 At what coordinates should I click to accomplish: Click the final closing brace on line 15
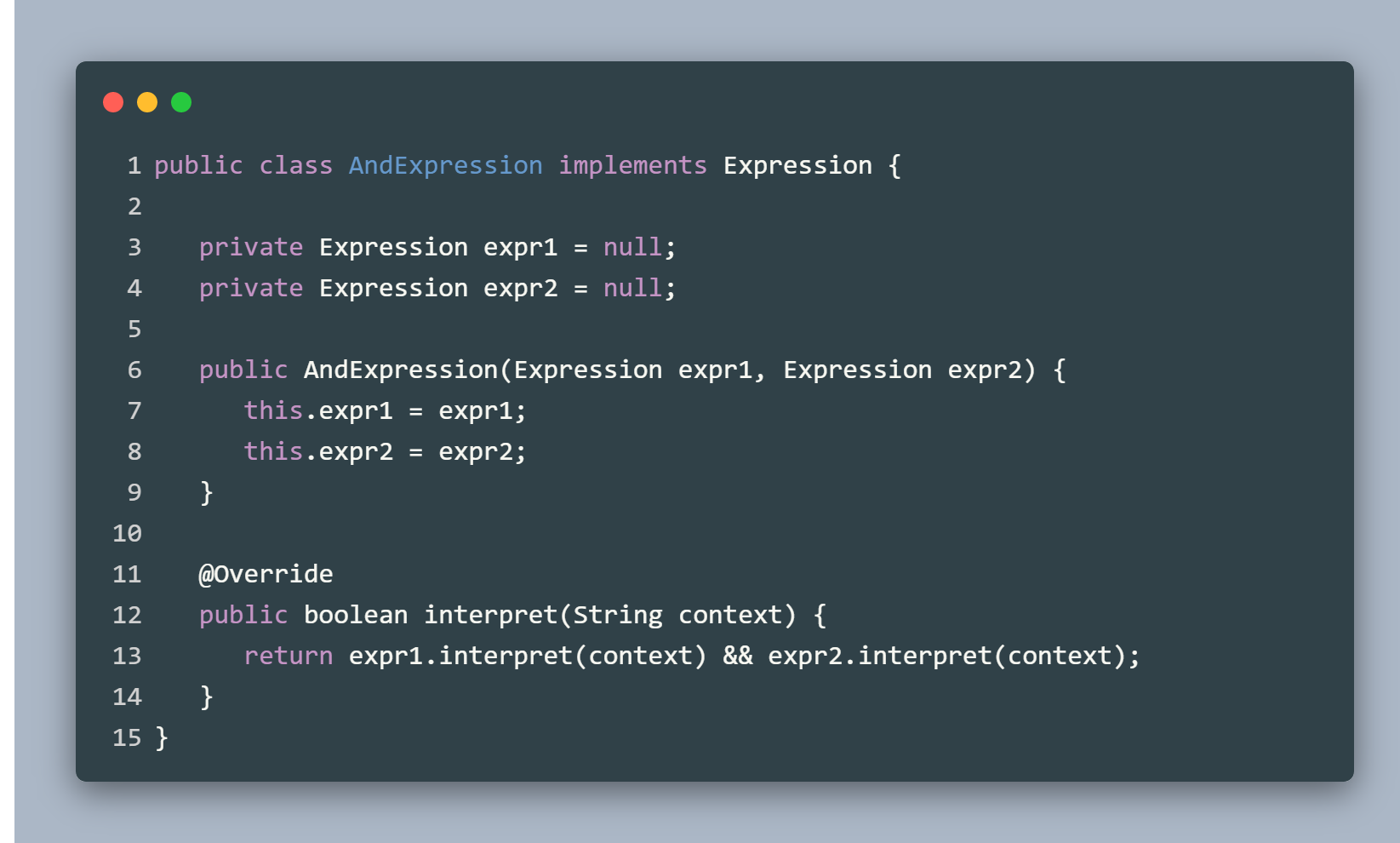[x=162, y=737]
